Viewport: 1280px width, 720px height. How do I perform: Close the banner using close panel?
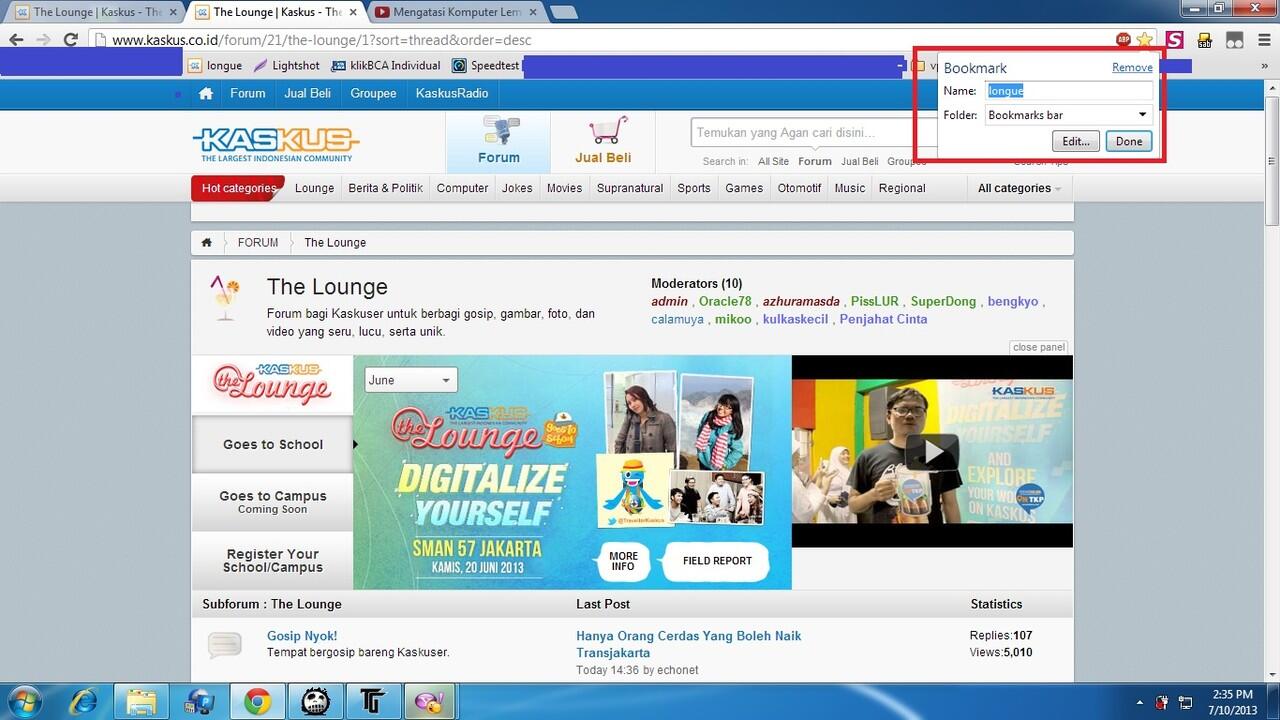[x=1039, y=347]
